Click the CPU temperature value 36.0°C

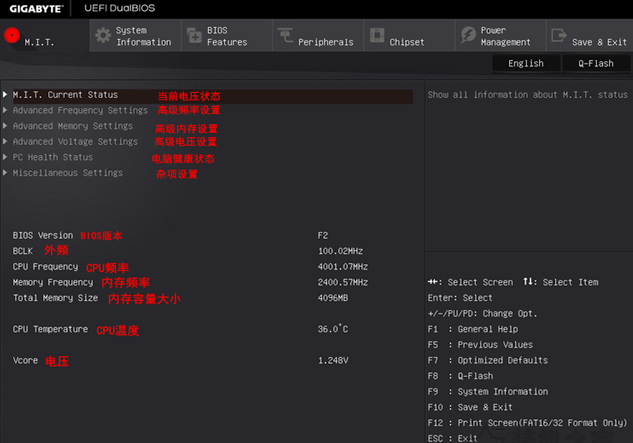coord(333,329)
